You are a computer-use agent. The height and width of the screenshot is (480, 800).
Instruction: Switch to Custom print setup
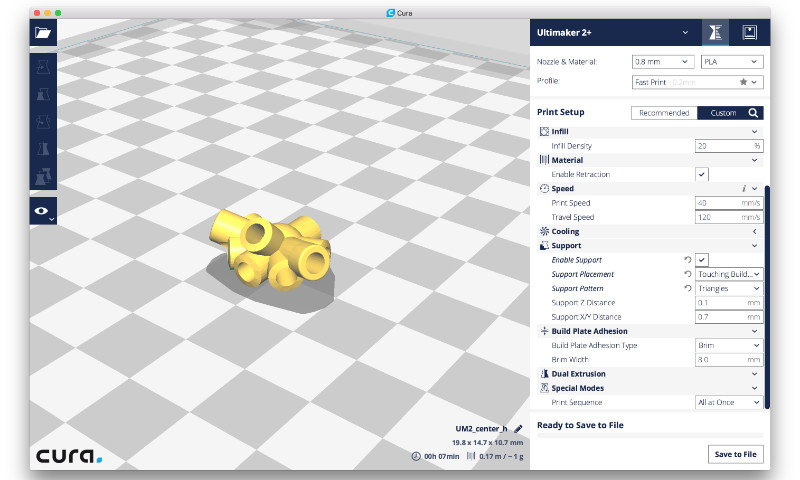click(x=723, y=113)
